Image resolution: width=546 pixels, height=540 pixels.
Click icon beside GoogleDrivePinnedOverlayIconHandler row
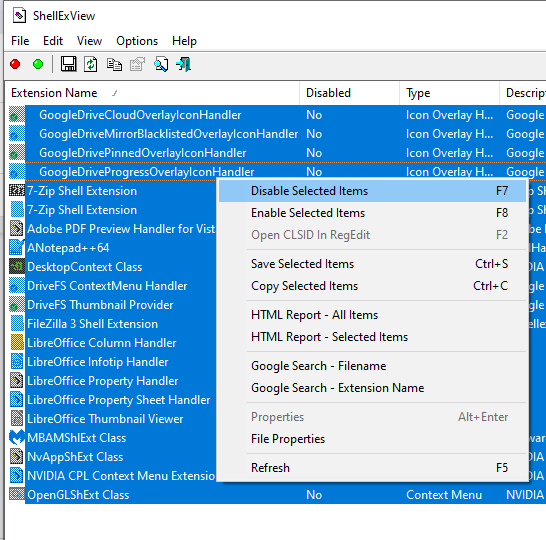coord(17,153)
